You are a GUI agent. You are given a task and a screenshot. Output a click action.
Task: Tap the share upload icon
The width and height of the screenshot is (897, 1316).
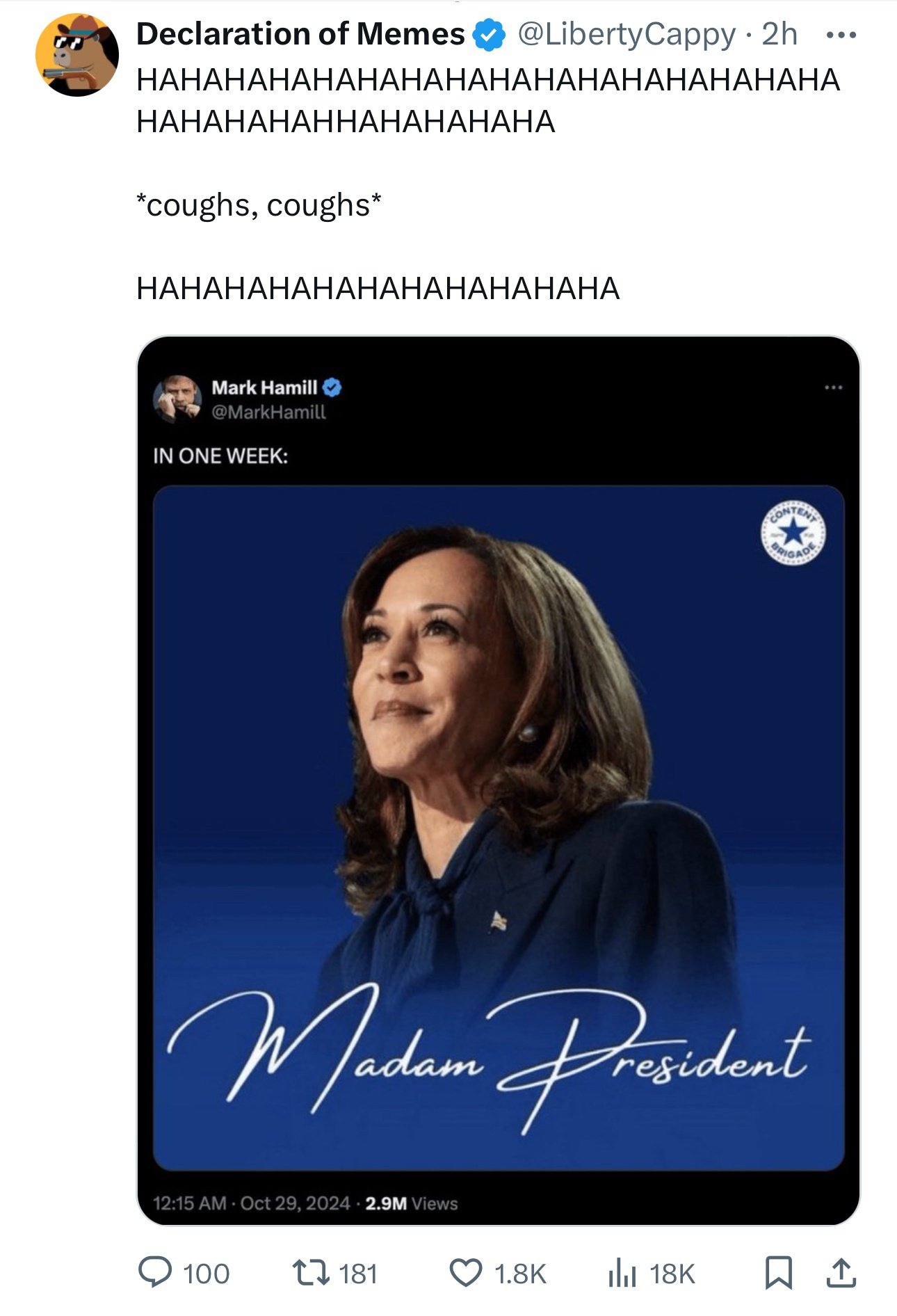[x=841, y=1273]
